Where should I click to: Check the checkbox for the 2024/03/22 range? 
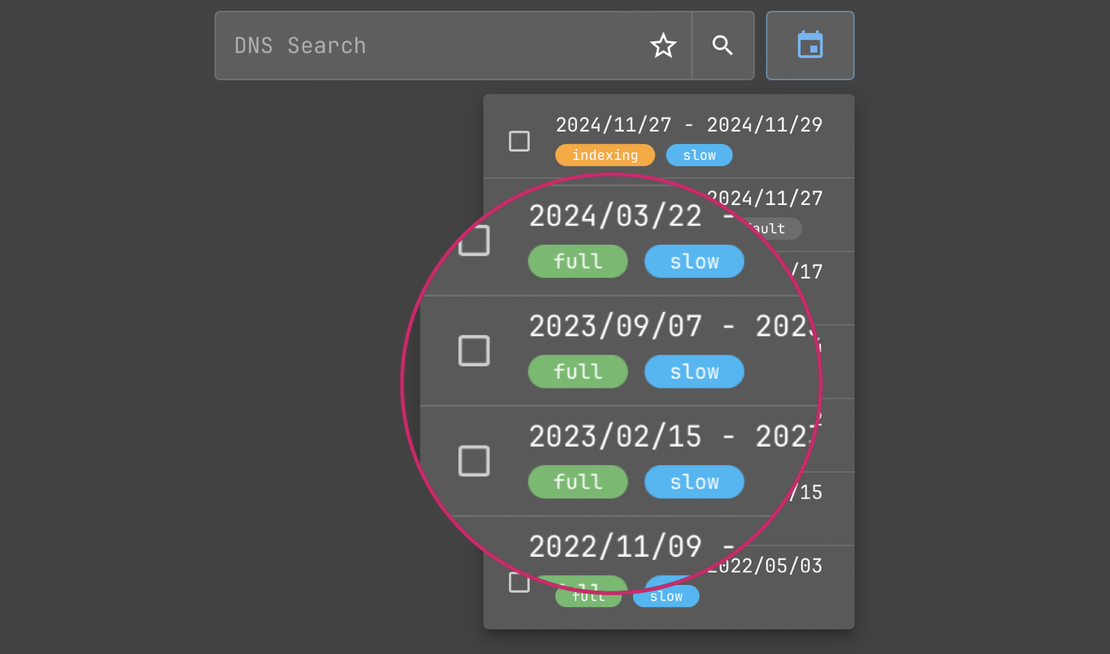(474, 240)
